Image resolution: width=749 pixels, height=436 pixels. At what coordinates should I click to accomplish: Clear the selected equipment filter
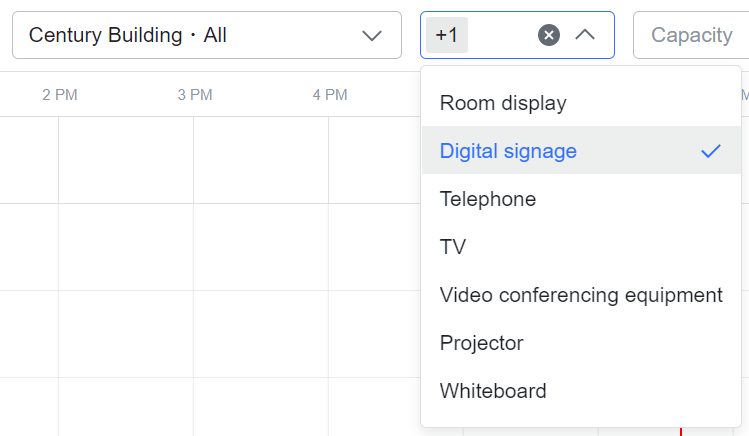548,35
